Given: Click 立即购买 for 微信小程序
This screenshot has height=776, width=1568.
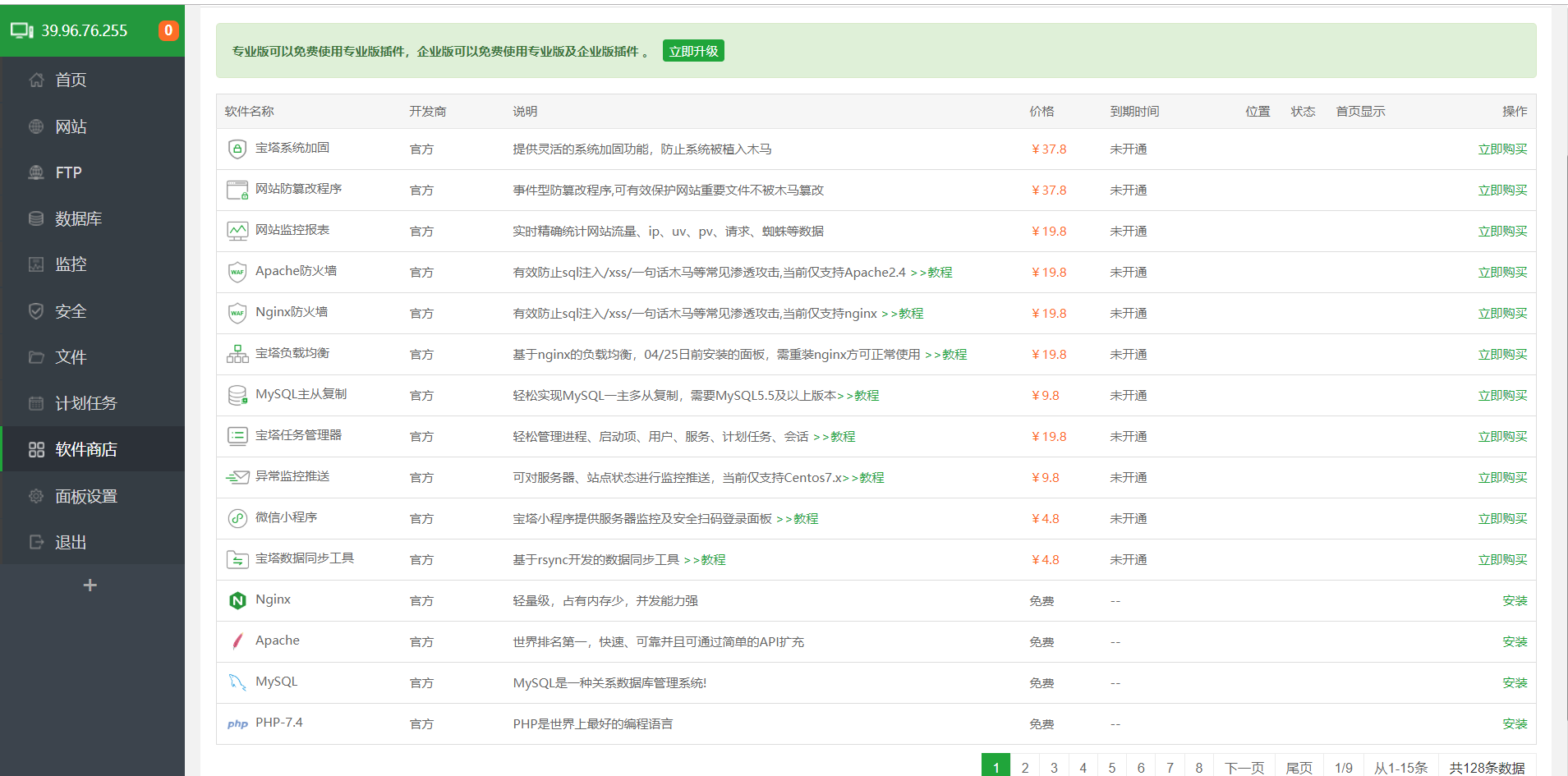Looking at the screenshot, I should coord(1502,519).
